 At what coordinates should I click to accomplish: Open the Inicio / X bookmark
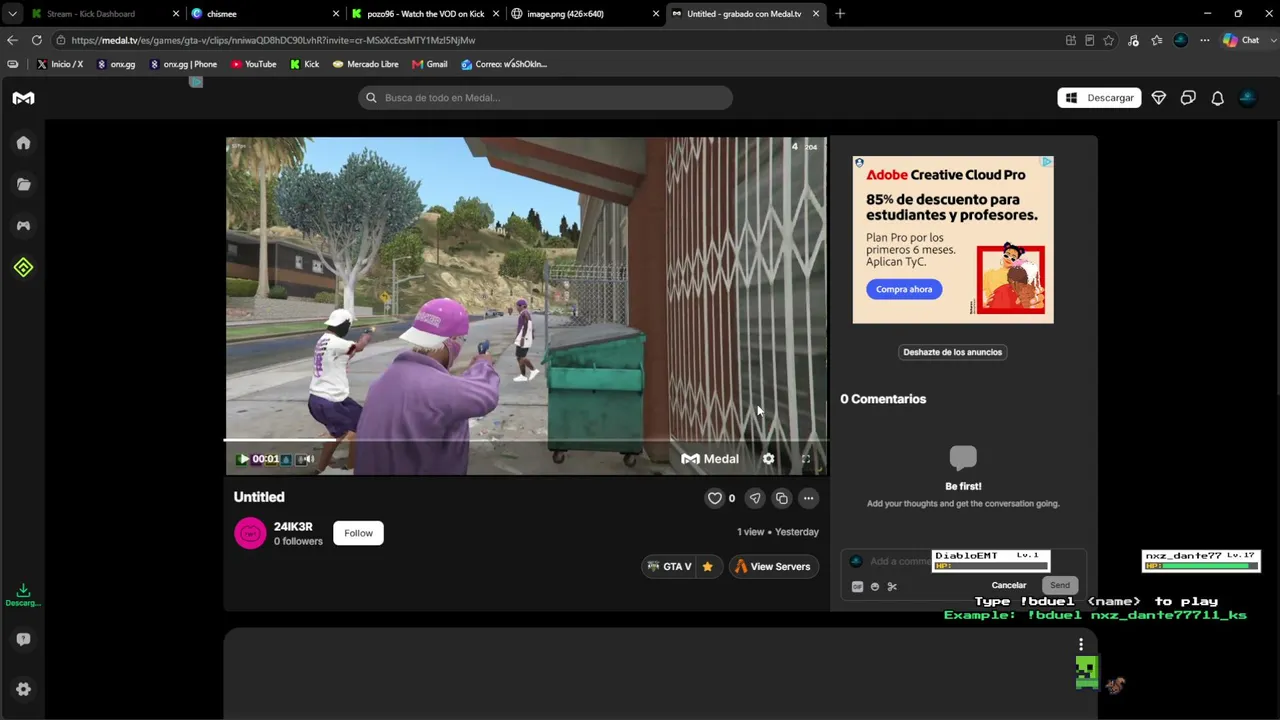[x=59, y=64]
